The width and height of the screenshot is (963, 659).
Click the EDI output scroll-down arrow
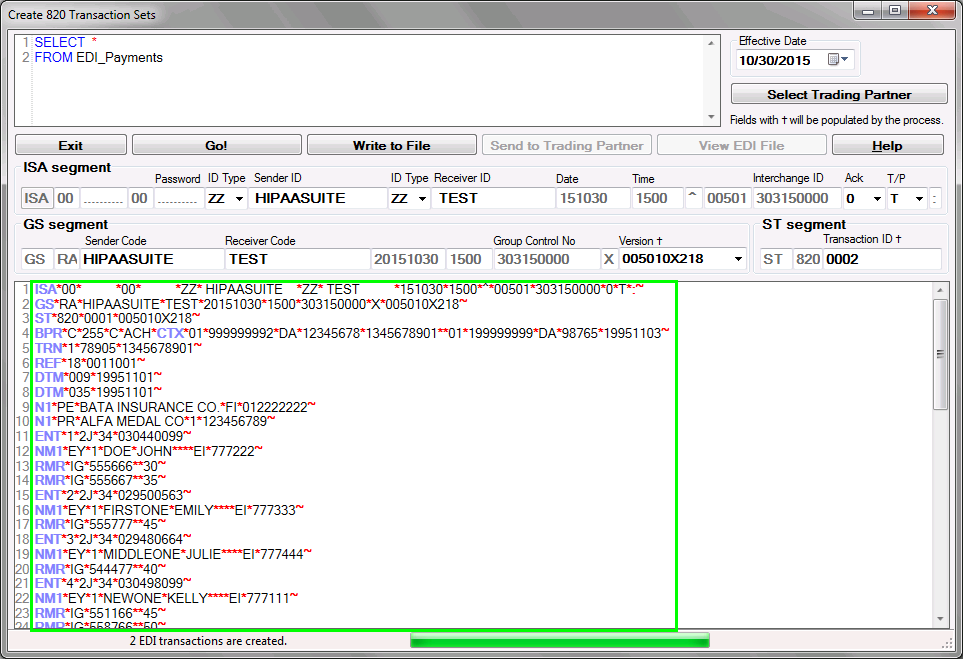[940, 620]
